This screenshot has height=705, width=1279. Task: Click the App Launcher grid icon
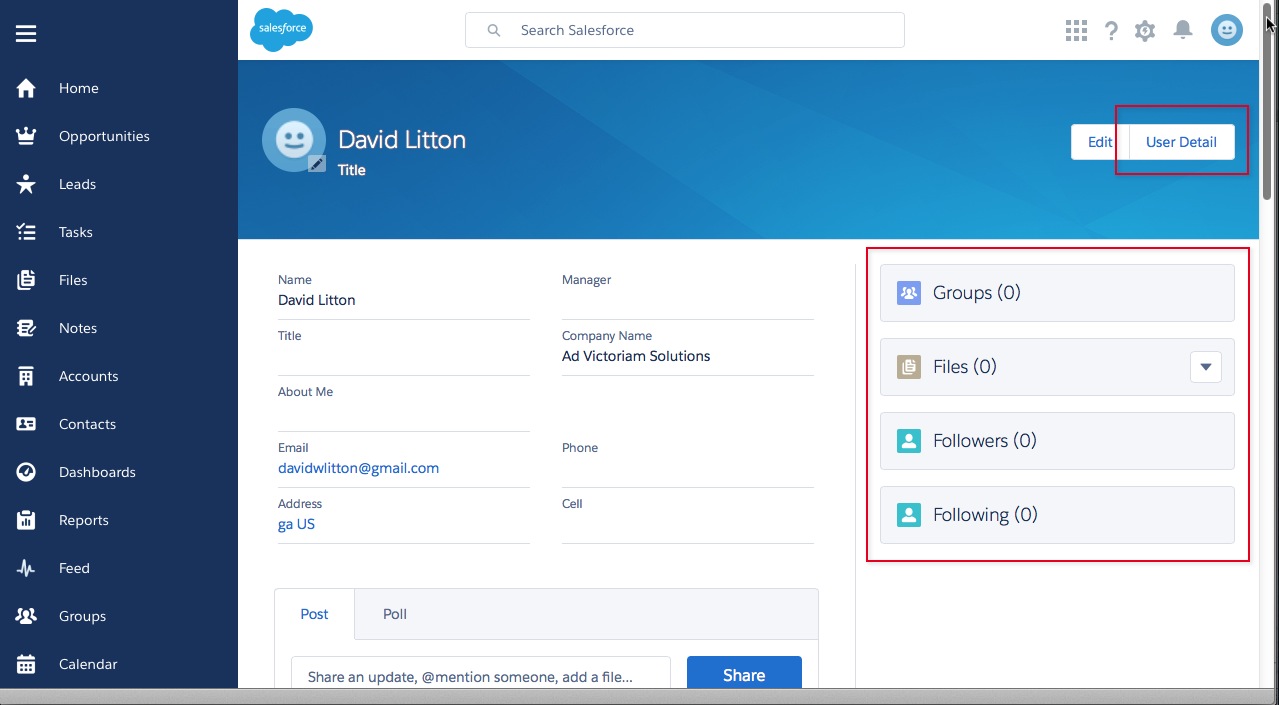coord(1076,31)
